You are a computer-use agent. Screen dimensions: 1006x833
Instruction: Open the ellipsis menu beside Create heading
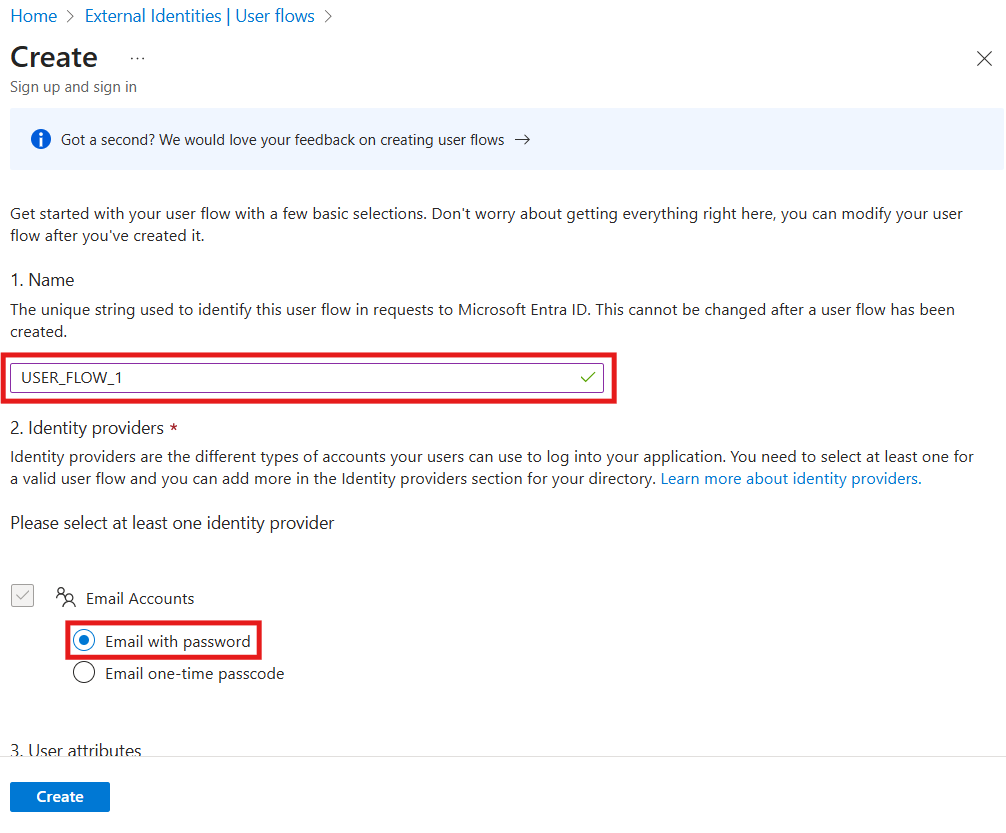137,58
